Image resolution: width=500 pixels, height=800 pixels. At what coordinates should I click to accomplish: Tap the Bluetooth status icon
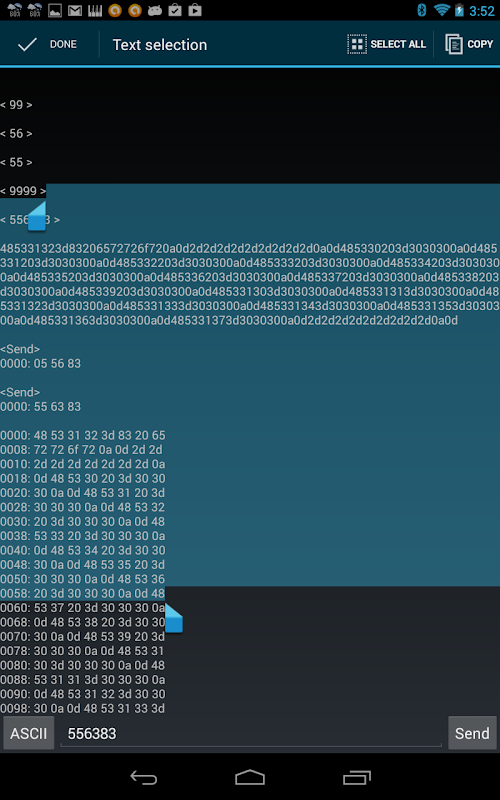click(421, 10)
